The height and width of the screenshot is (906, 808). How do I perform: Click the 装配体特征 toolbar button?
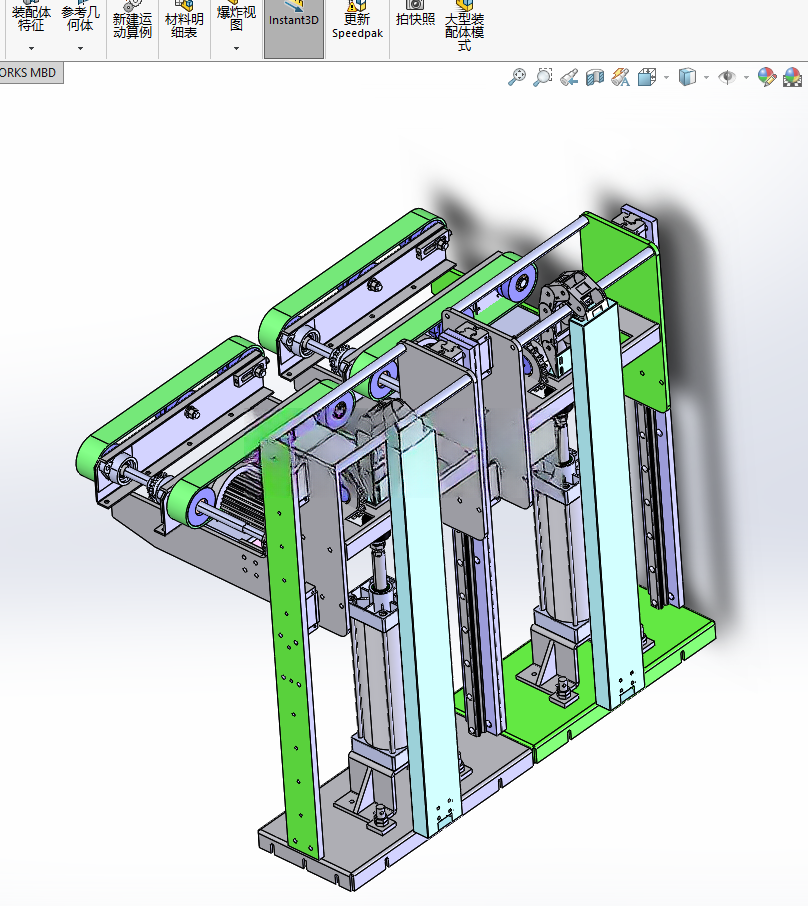31,20
